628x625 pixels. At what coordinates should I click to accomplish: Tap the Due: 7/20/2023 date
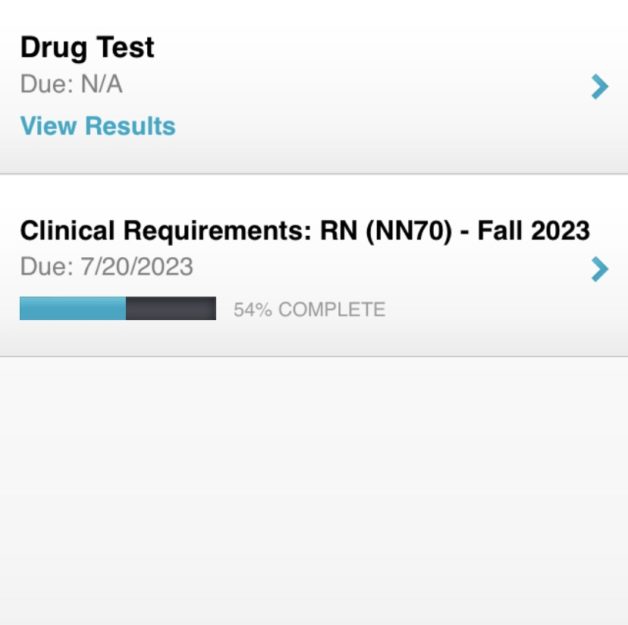[x=106, y=267]
